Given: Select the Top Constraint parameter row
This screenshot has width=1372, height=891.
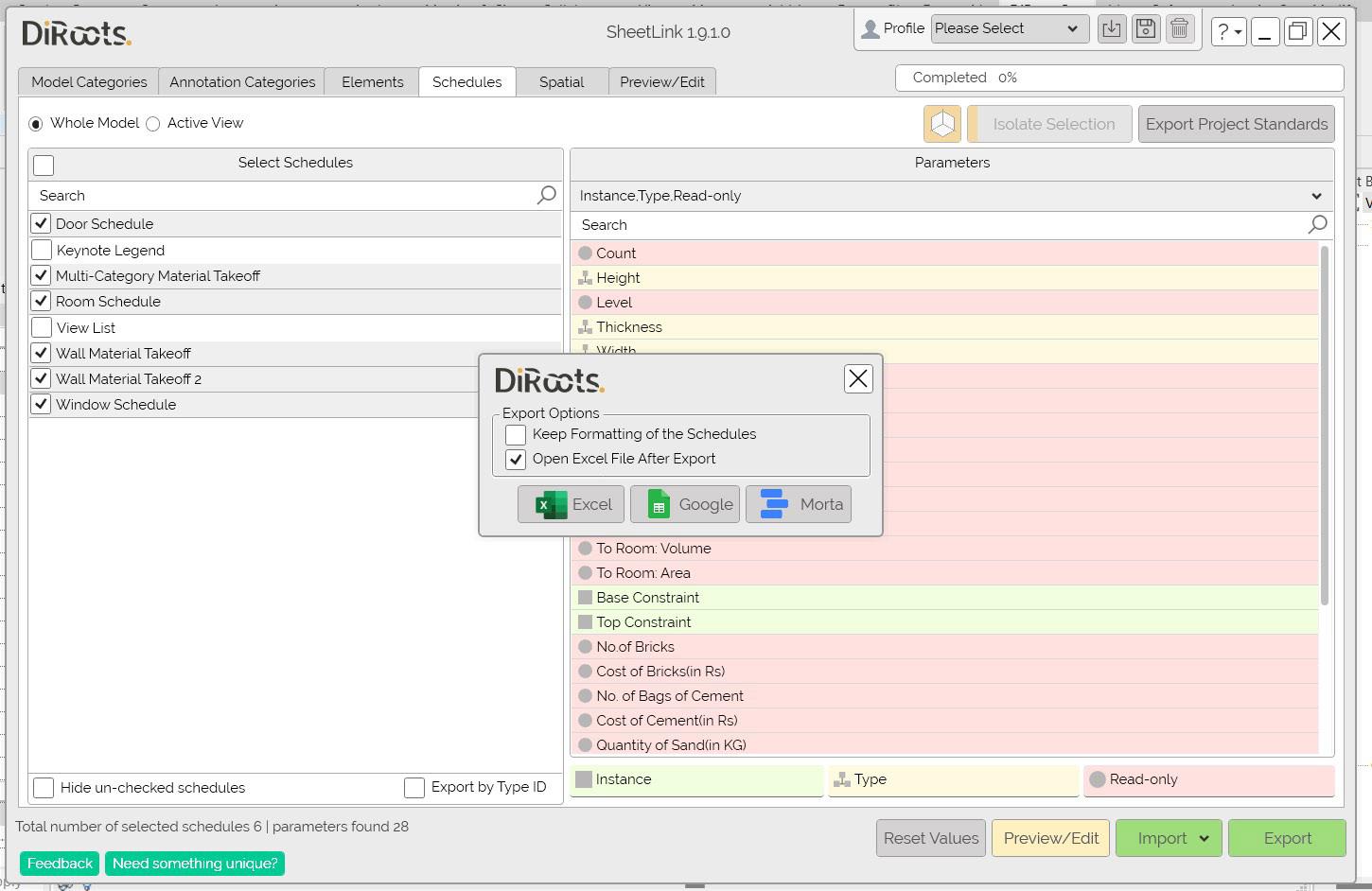Looking at the screenshot, I should 944,622.
